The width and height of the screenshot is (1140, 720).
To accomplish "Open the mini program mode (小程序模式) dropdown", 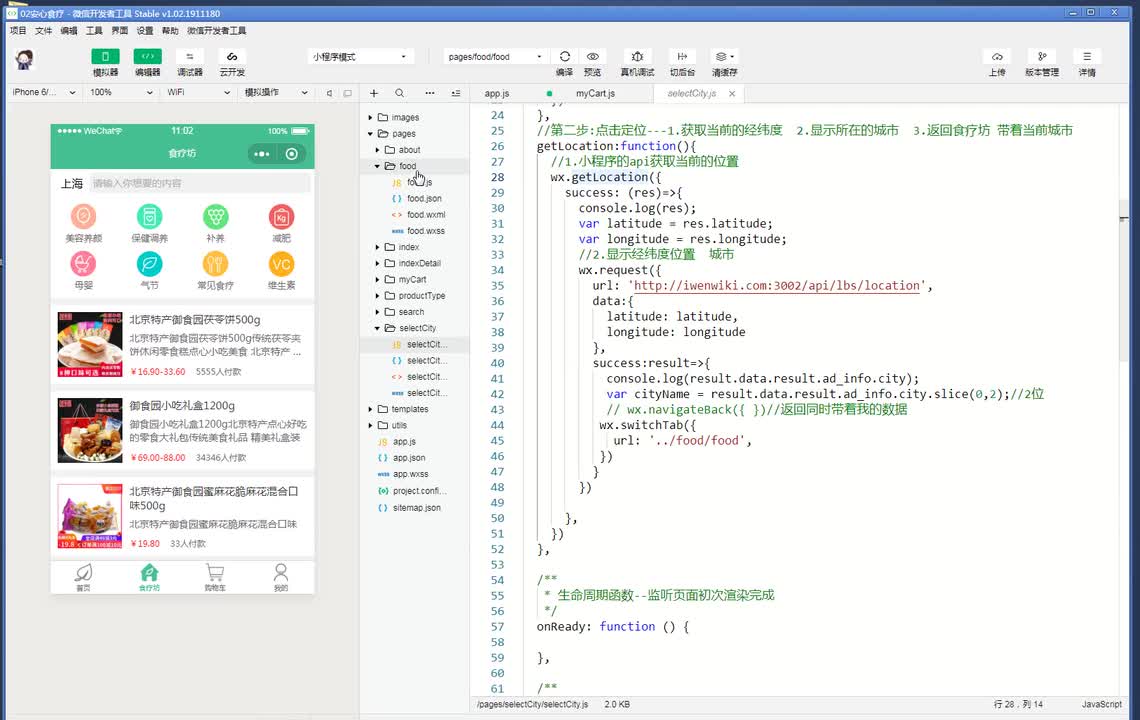I will tap(360, 57).
